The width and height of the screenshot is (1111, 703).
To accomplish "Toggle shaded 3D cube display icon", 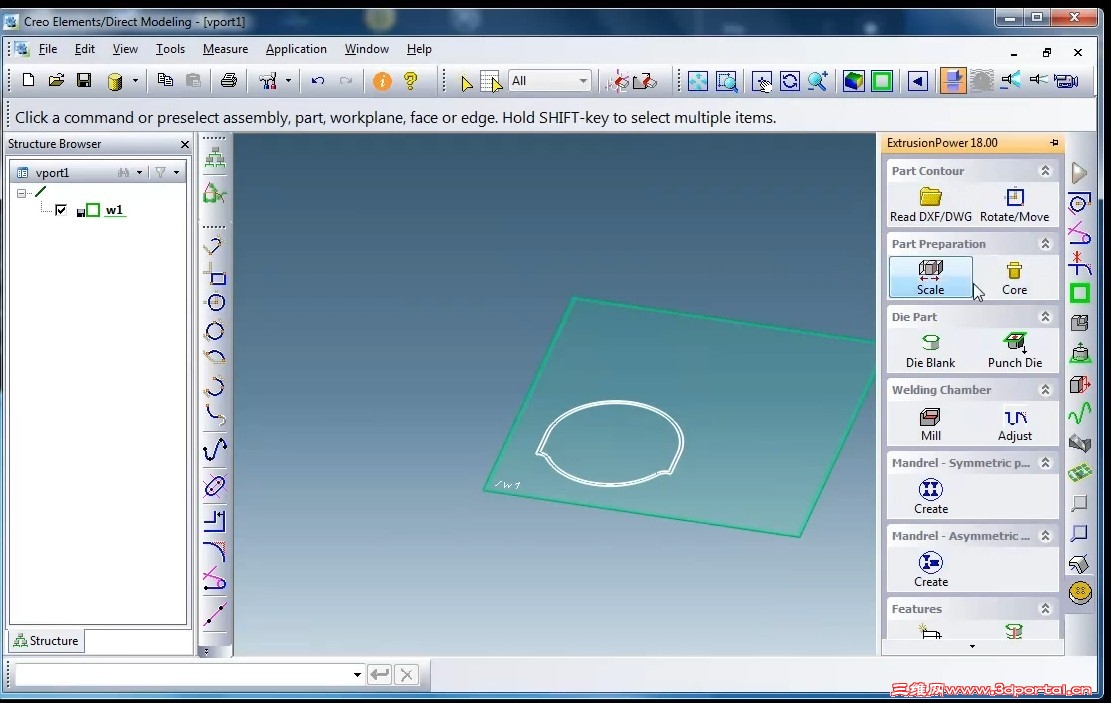I will (x=854, y=81).
